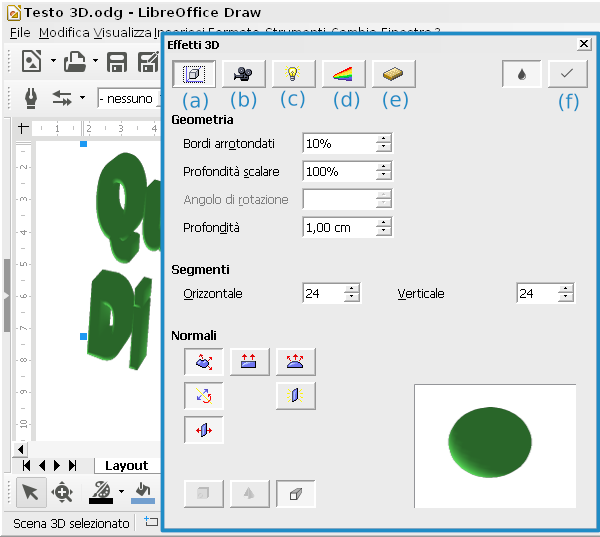This screenshot has width=600, height=537.
Task: Toggle double-sided normals button
Action: 204,430
